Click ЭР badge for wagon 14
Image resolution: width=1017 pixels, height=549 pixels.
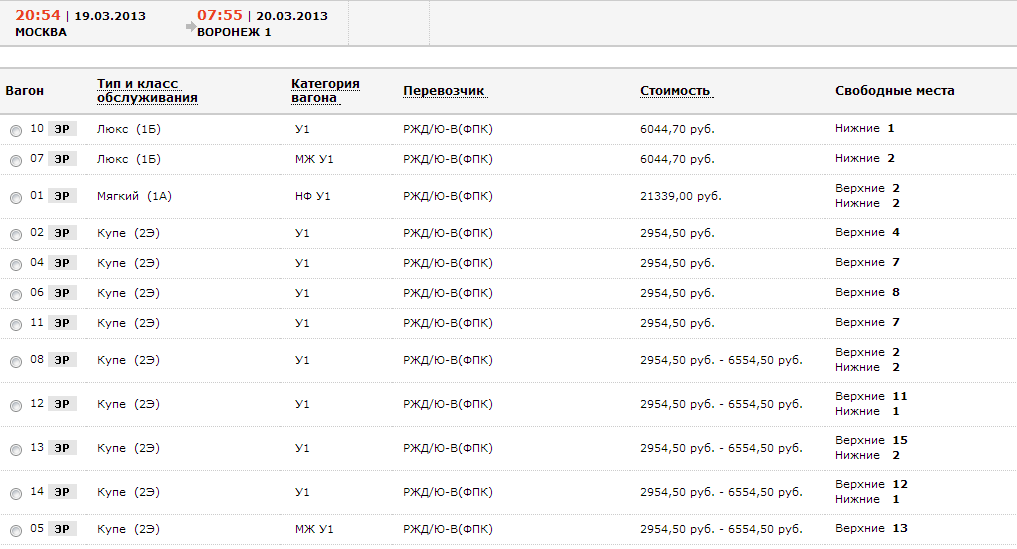click(62, 492)
